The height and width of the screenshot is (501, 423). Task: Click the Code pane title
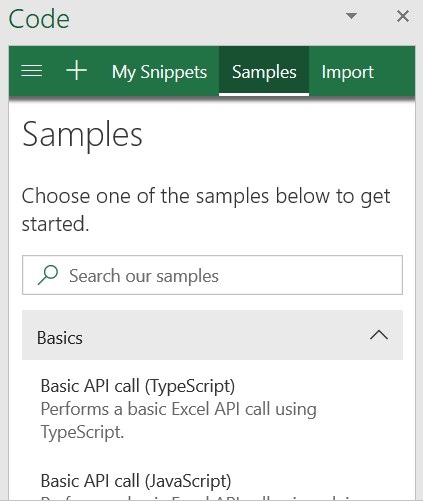tap(39, 19)
